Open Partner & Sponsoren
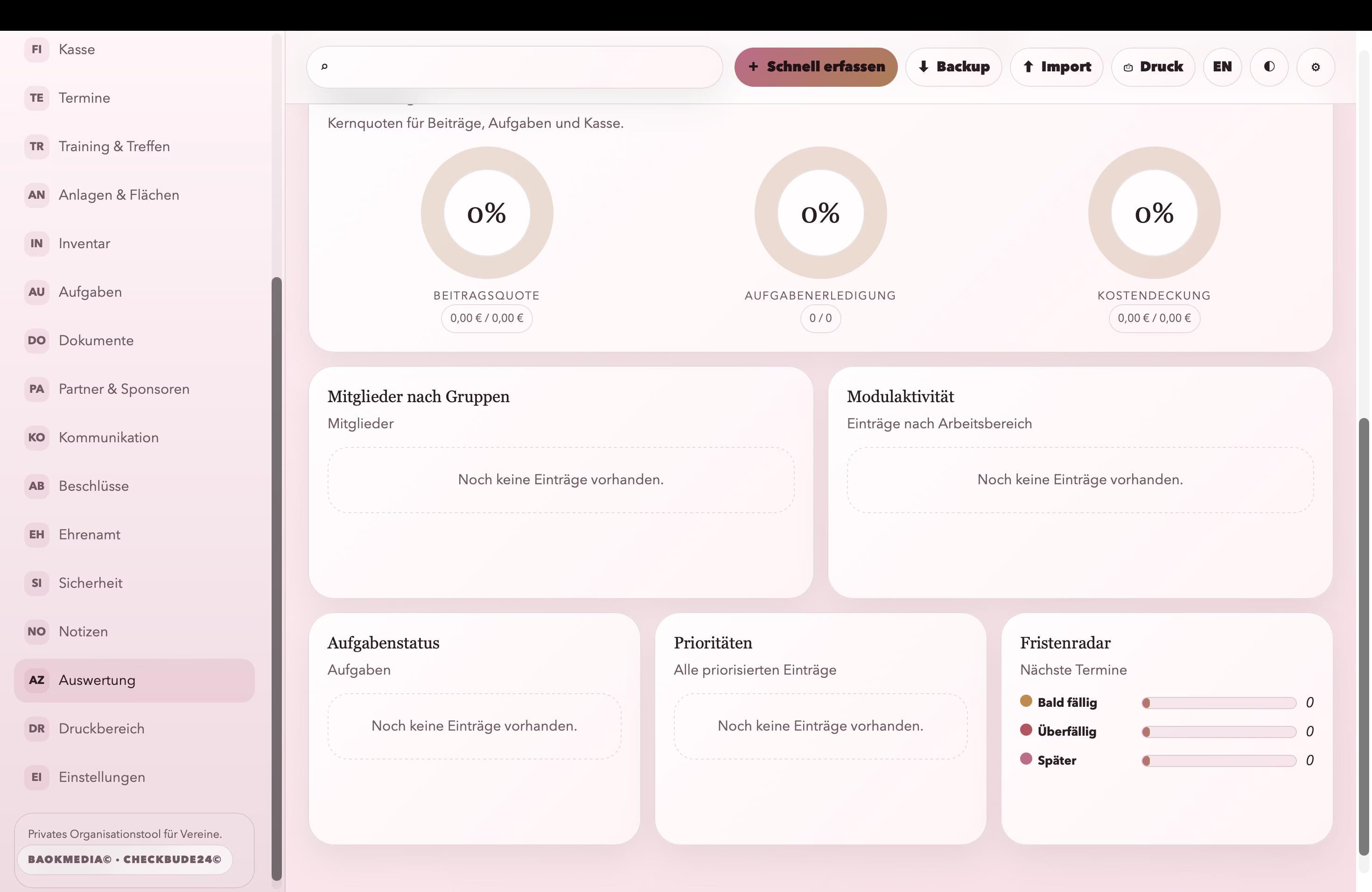The height and width of the screenshot is (892, 1372). [x=134, y=389]
